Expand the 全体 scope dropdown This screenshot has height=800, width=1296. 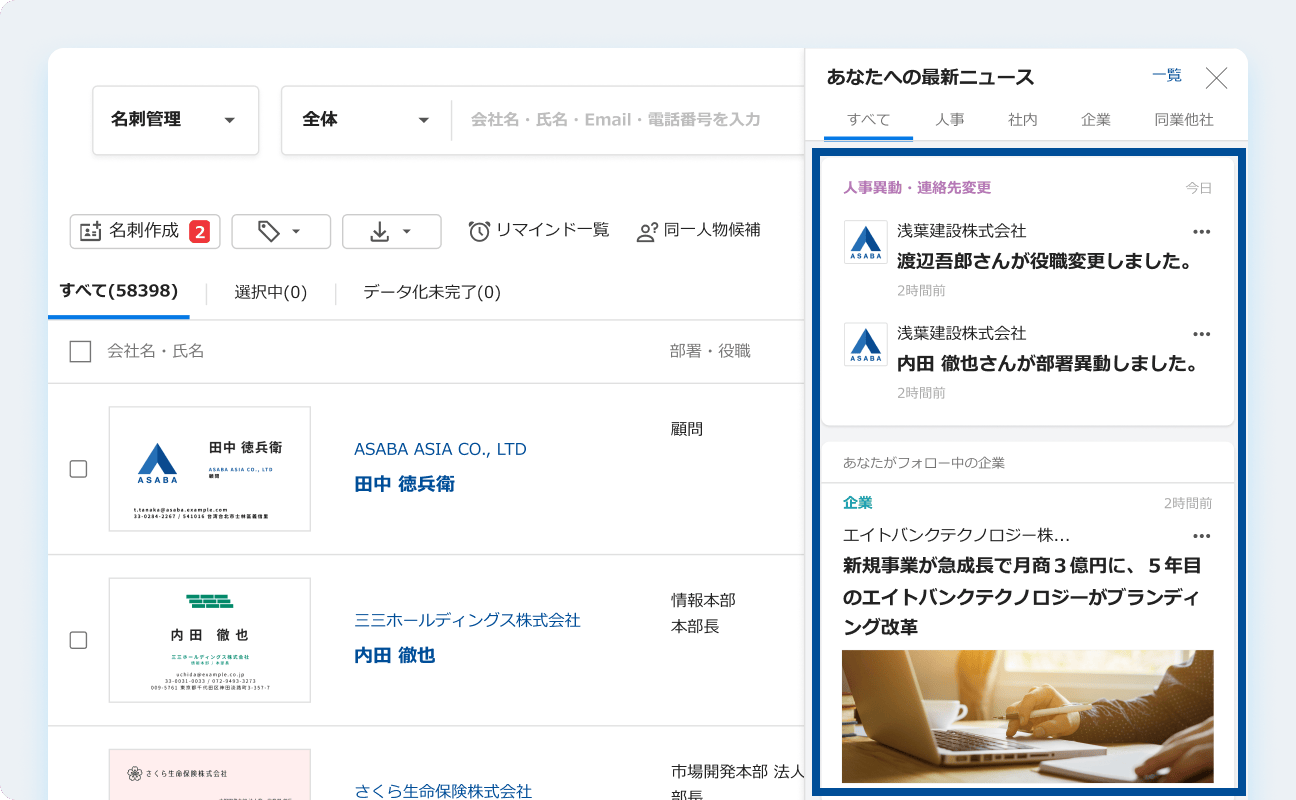tap(366, 120)
